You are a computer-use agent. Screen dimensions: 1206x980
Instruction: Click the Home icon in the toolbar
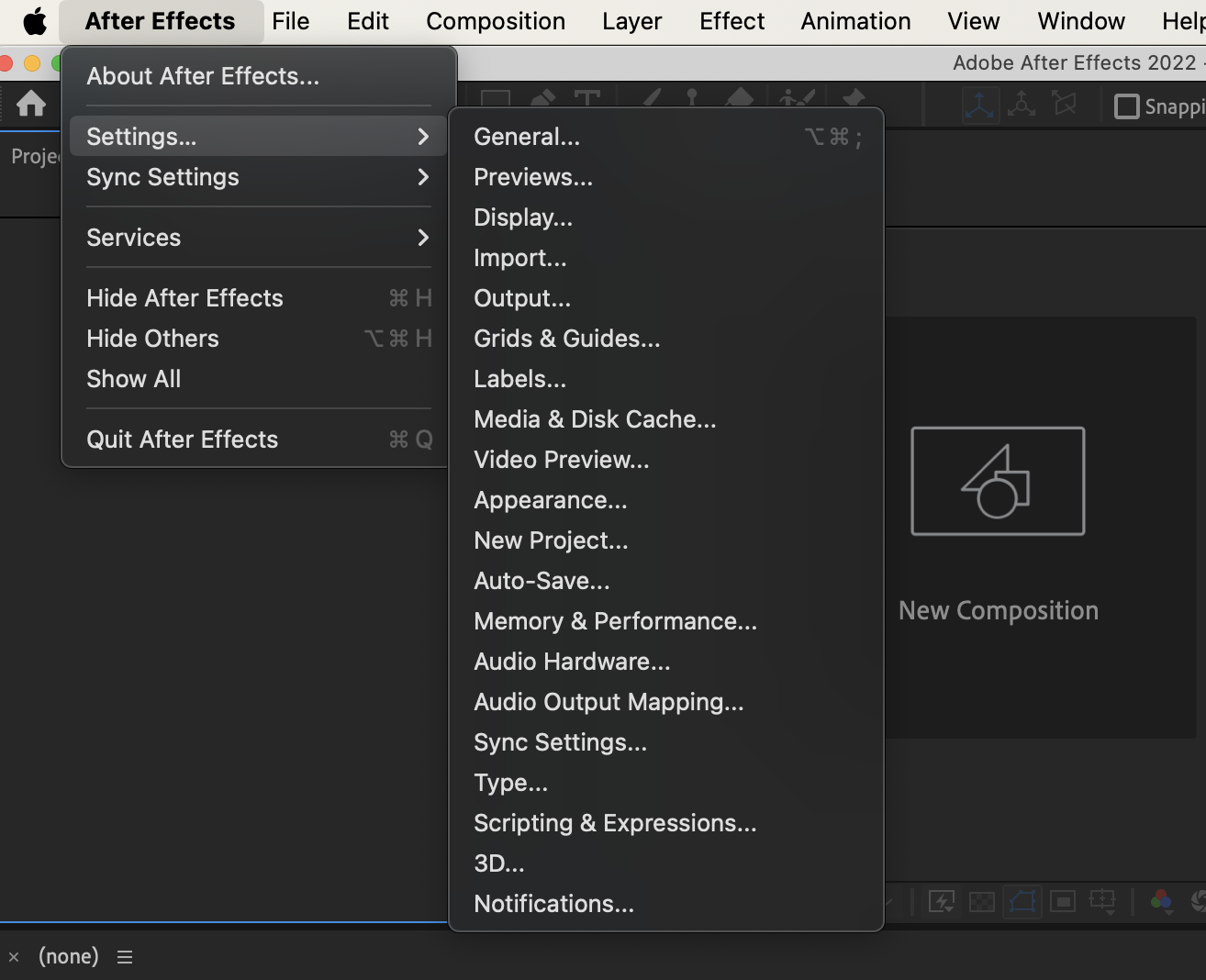[30, 104]
